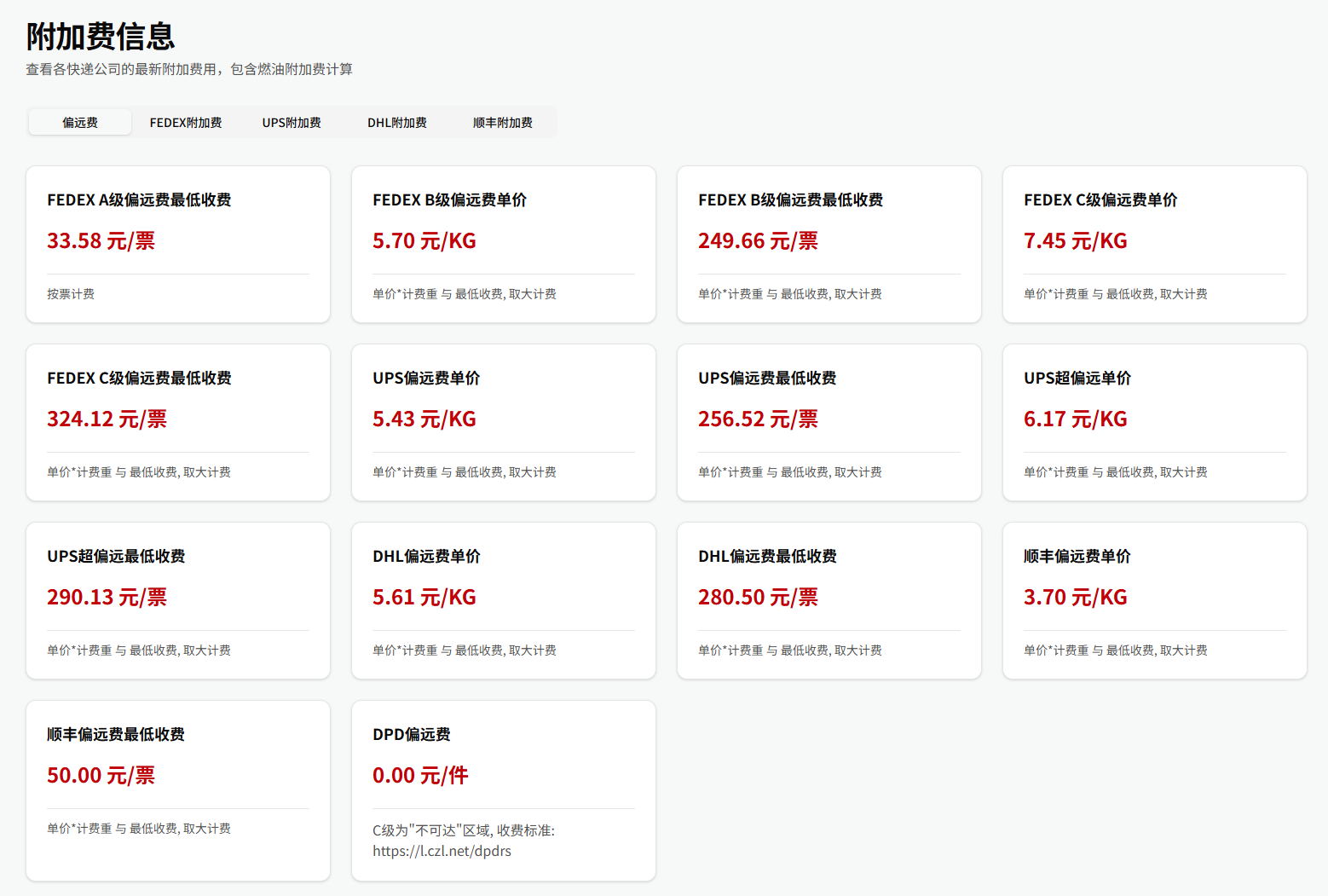
Task: Click the 按票计费 note
Action: [x=71, y=294]
